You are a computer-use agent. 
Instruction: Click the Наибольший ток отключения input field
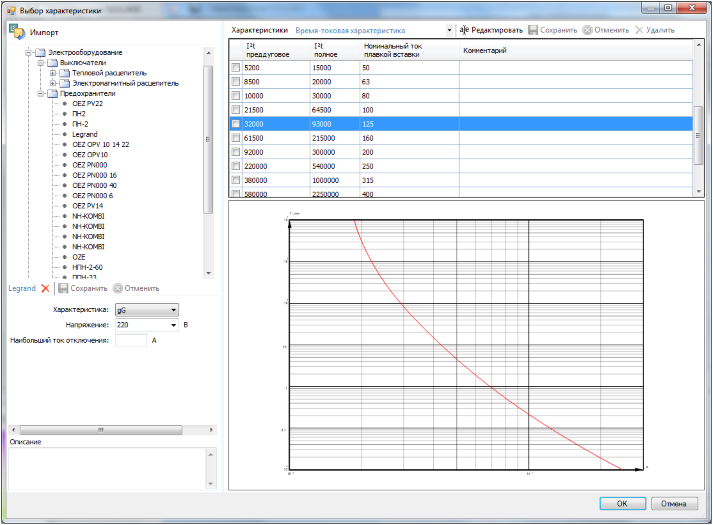click(x=131, y=340)
